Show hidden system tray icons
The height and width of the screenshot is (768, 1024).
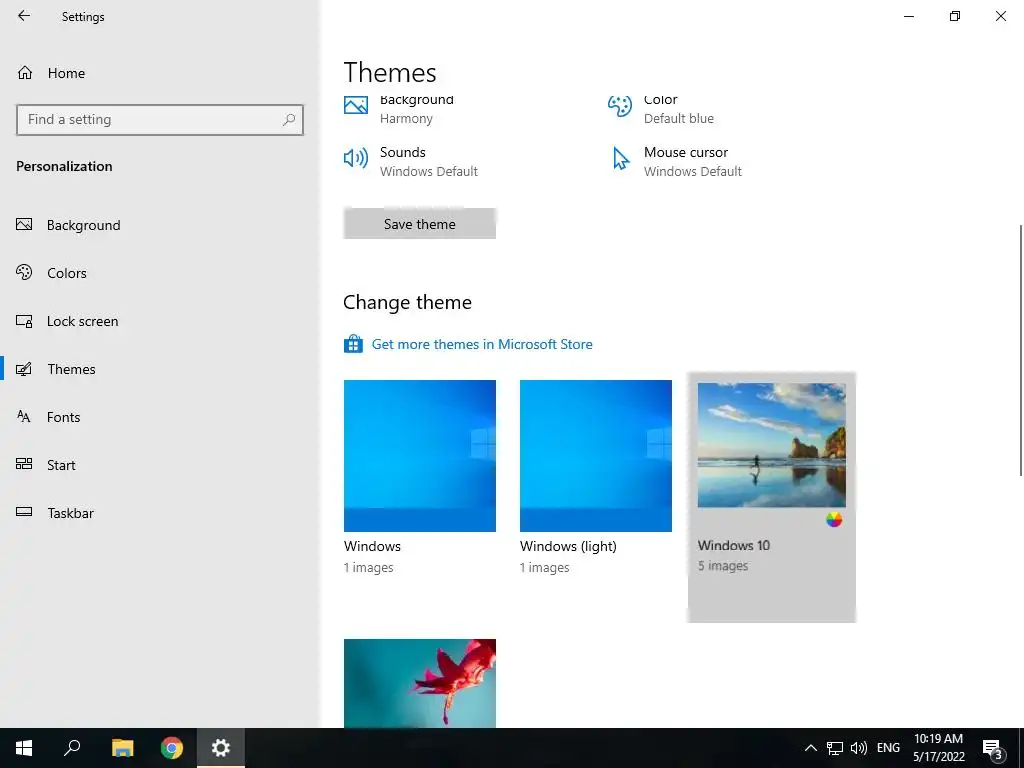[x=810, y=748]
